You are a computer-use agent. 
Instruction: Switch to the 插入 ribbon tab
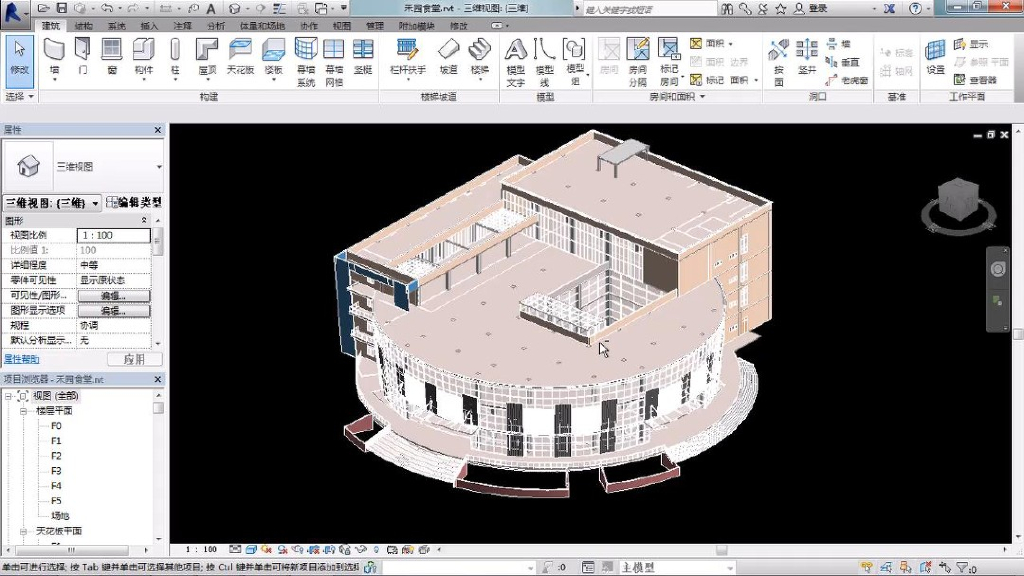pos(150,26)
